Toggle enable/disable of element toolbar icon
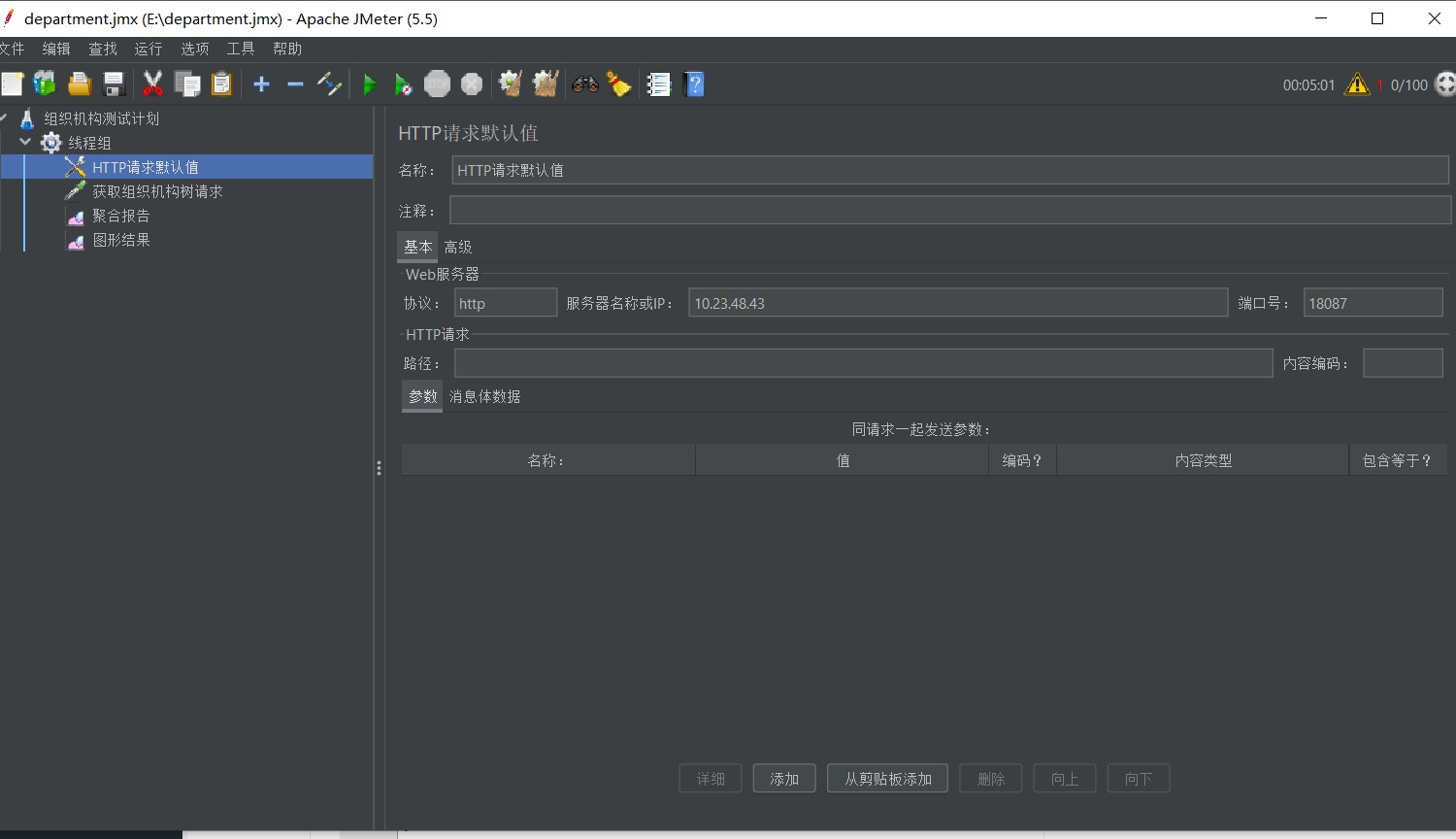The height and width of the screenshot is (839, 1456). point(329,84)
